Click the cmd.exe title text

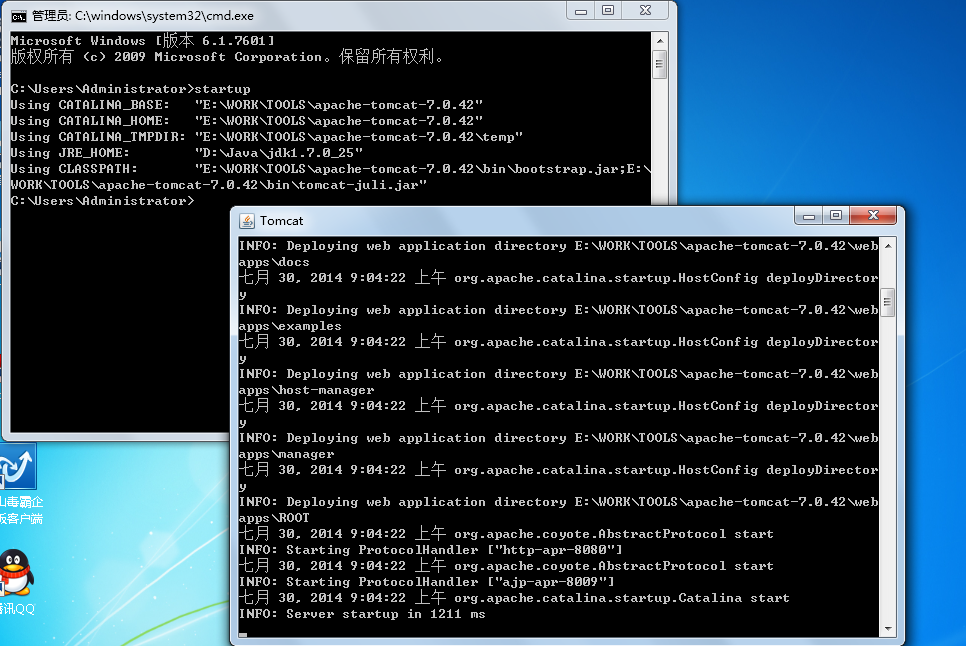coord(142,16)
